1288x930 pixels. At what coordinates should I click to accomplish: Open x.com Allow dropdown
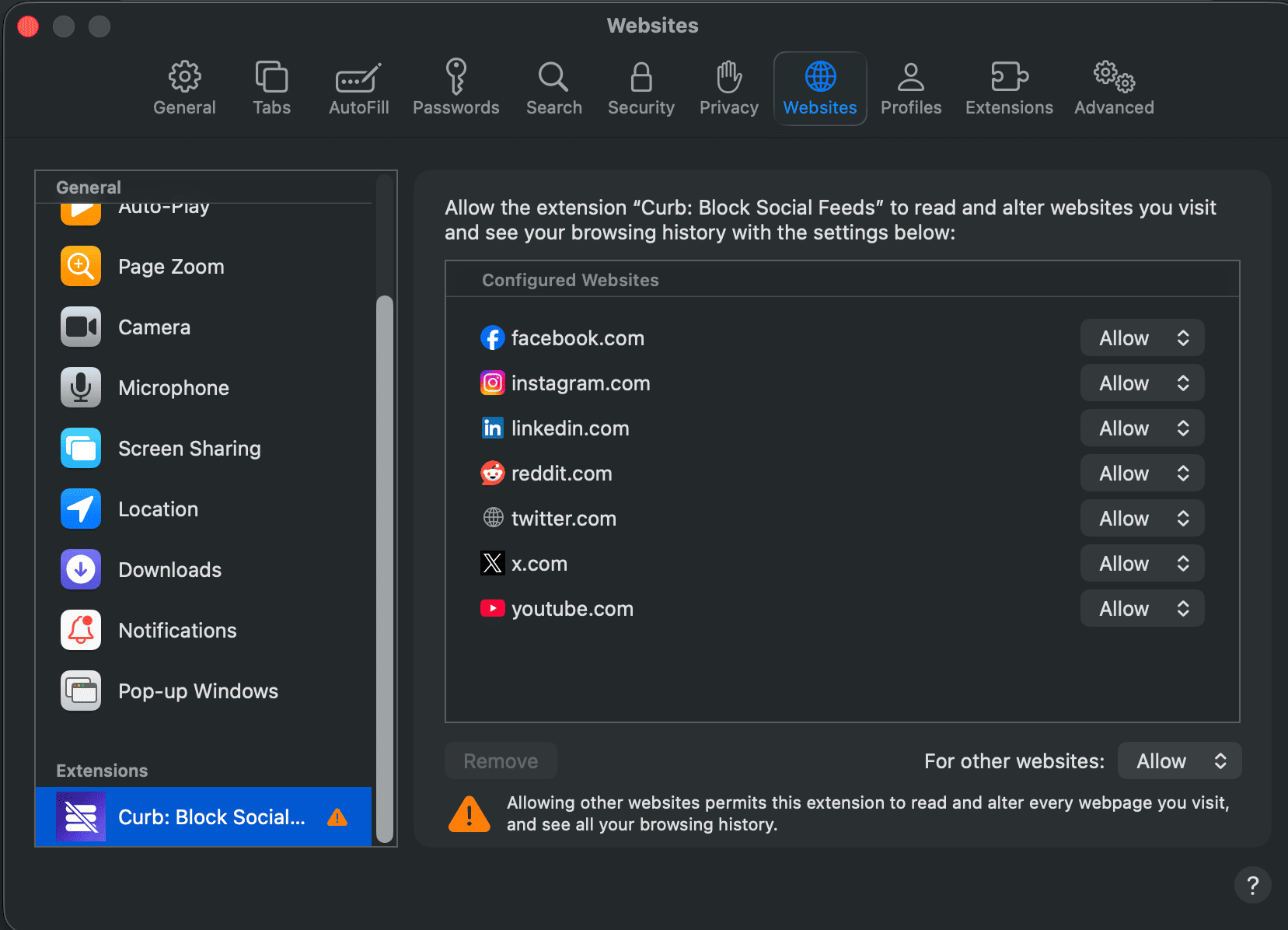point(1142,564)
